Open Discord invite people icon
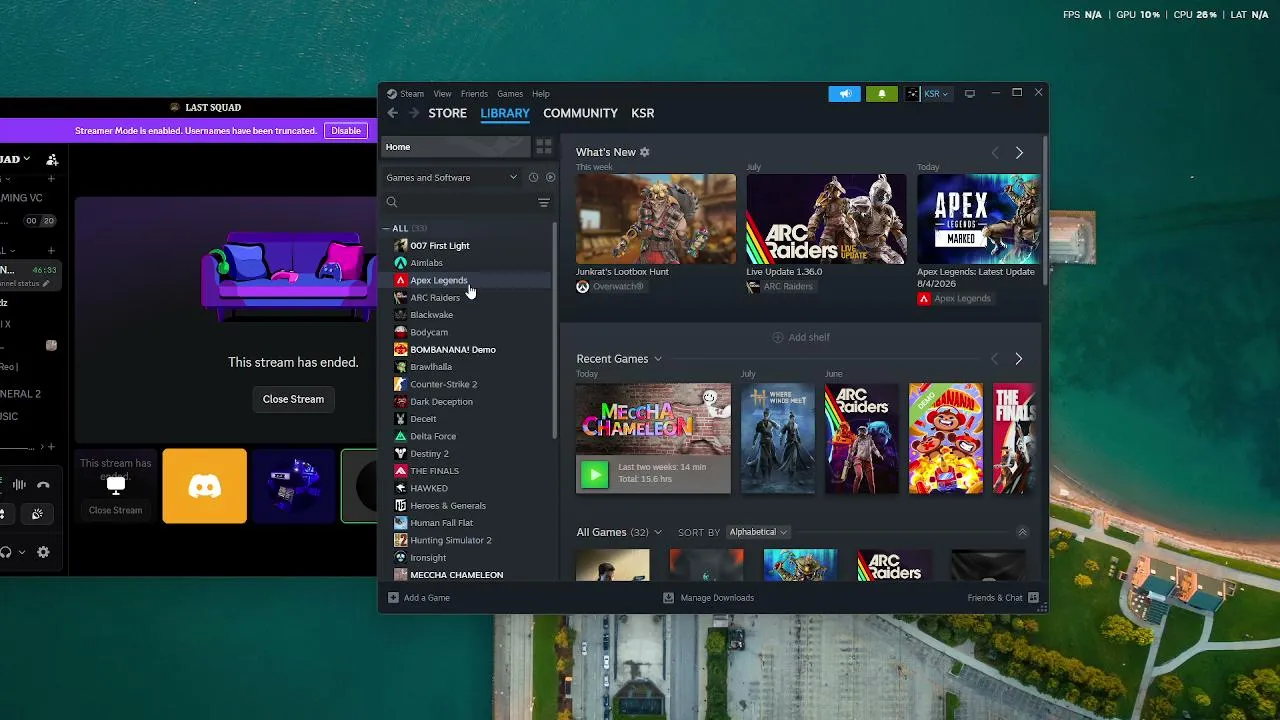Viewport: 1280px width, 720px height. click(52, 159)
